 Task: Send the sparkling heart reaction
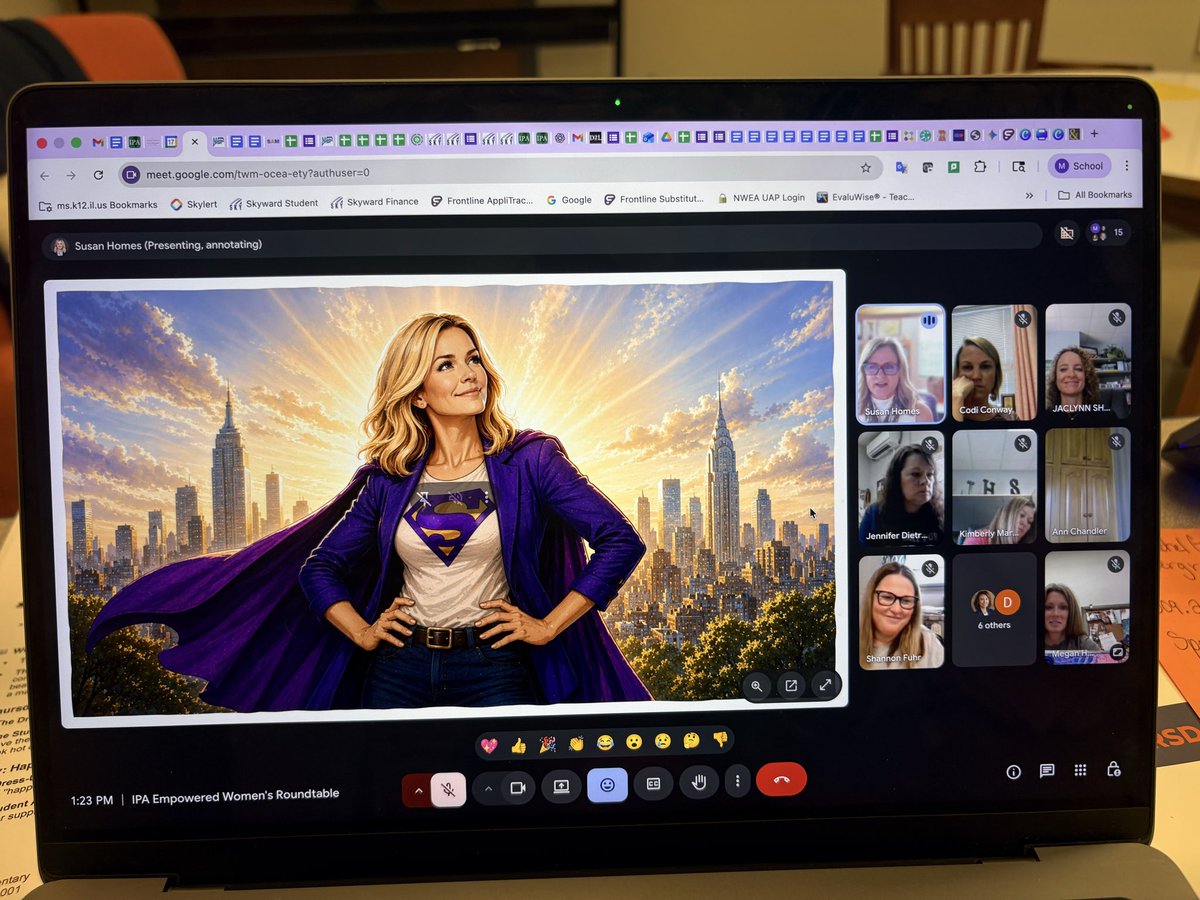[x=489, y=746]
